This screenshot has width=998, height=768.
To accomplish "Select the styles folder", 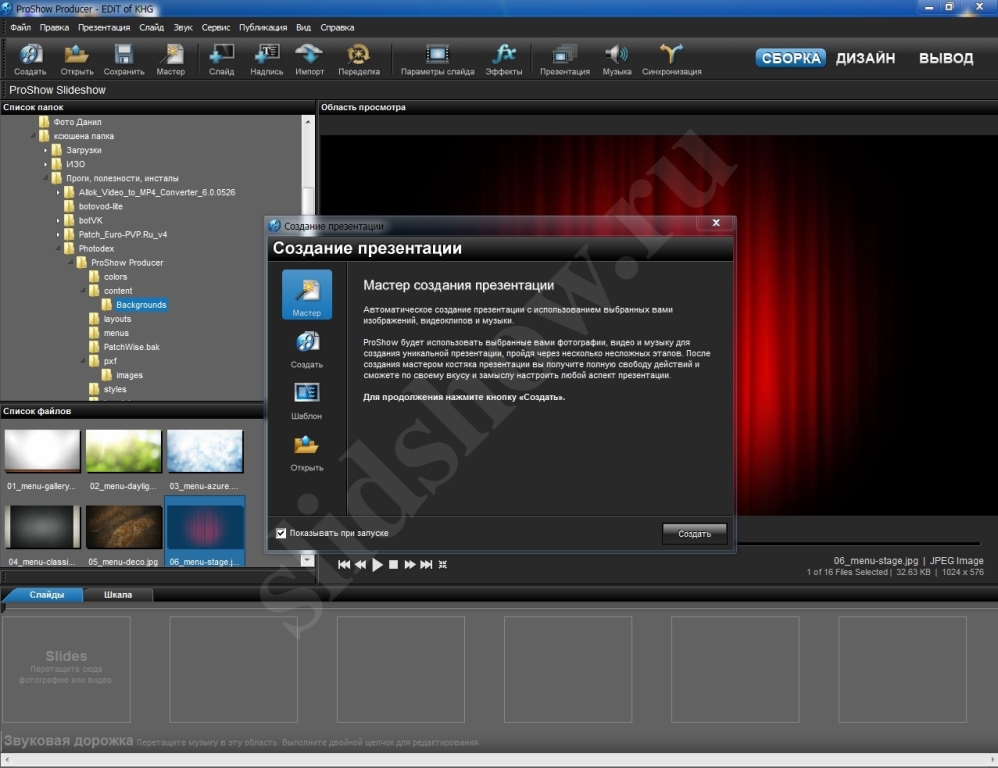I will click(x=115, y=389).
